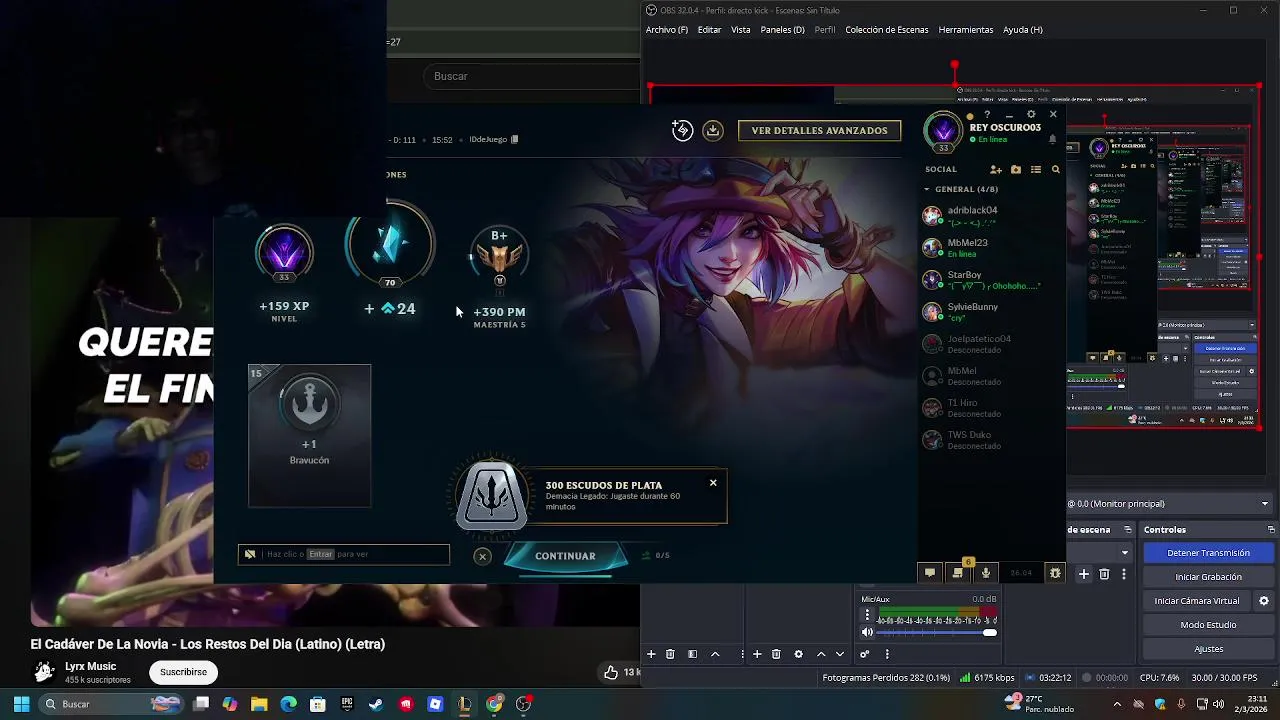Click the Mic/Aux volume slider
Image resolution: width=1280 pixels, height=720 pixels.
click(x=937, y=633)
